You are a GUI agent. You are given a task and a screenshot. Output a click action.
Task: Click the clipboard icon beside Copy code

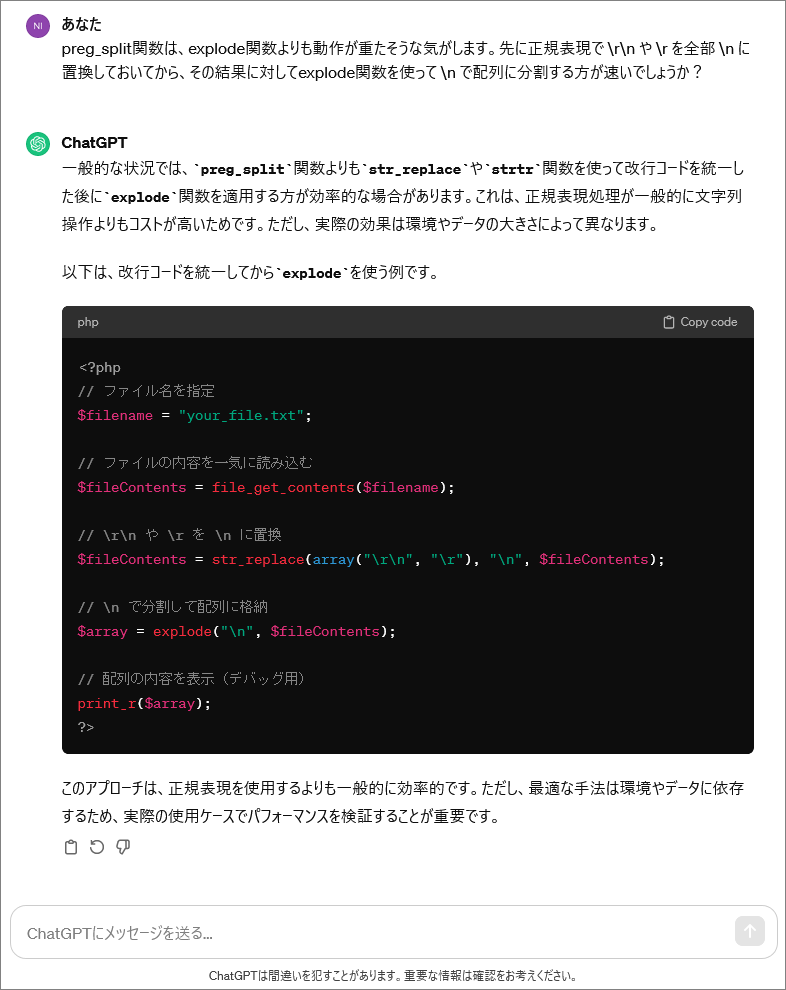click(x=669, y=322)
